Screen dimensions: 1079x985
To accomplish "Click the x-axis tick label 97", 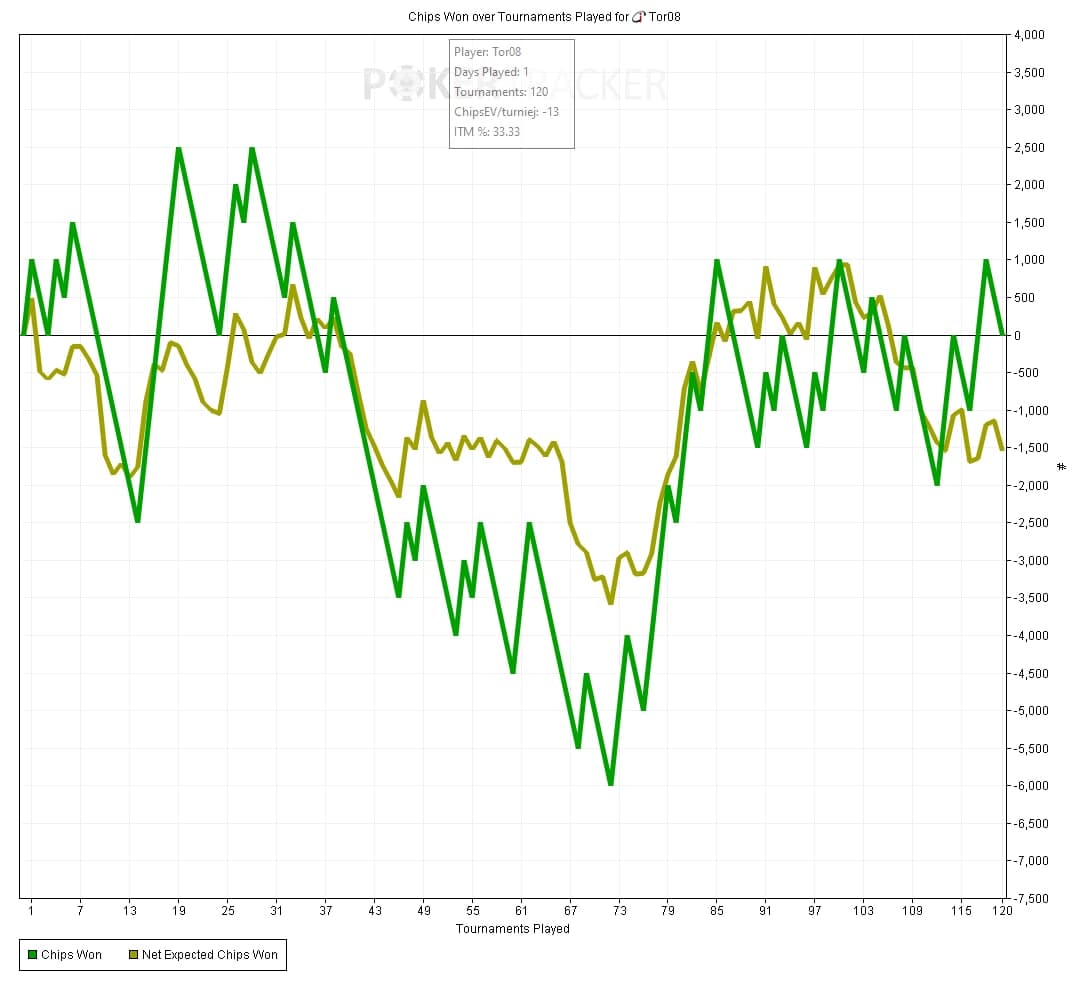I will click(x=815, y=911).
